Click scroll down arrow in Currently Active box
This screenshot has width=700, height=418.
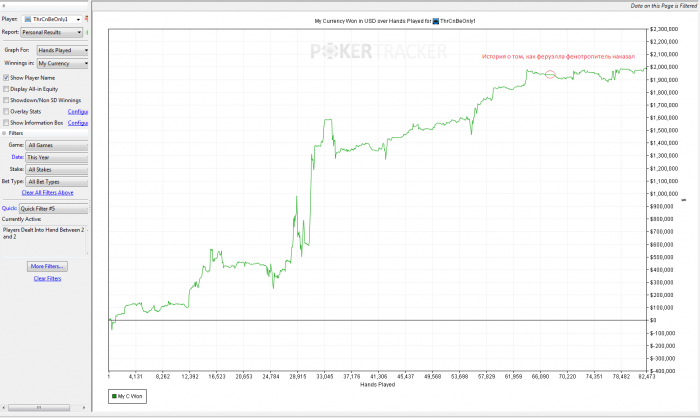[x=87, y=254]
